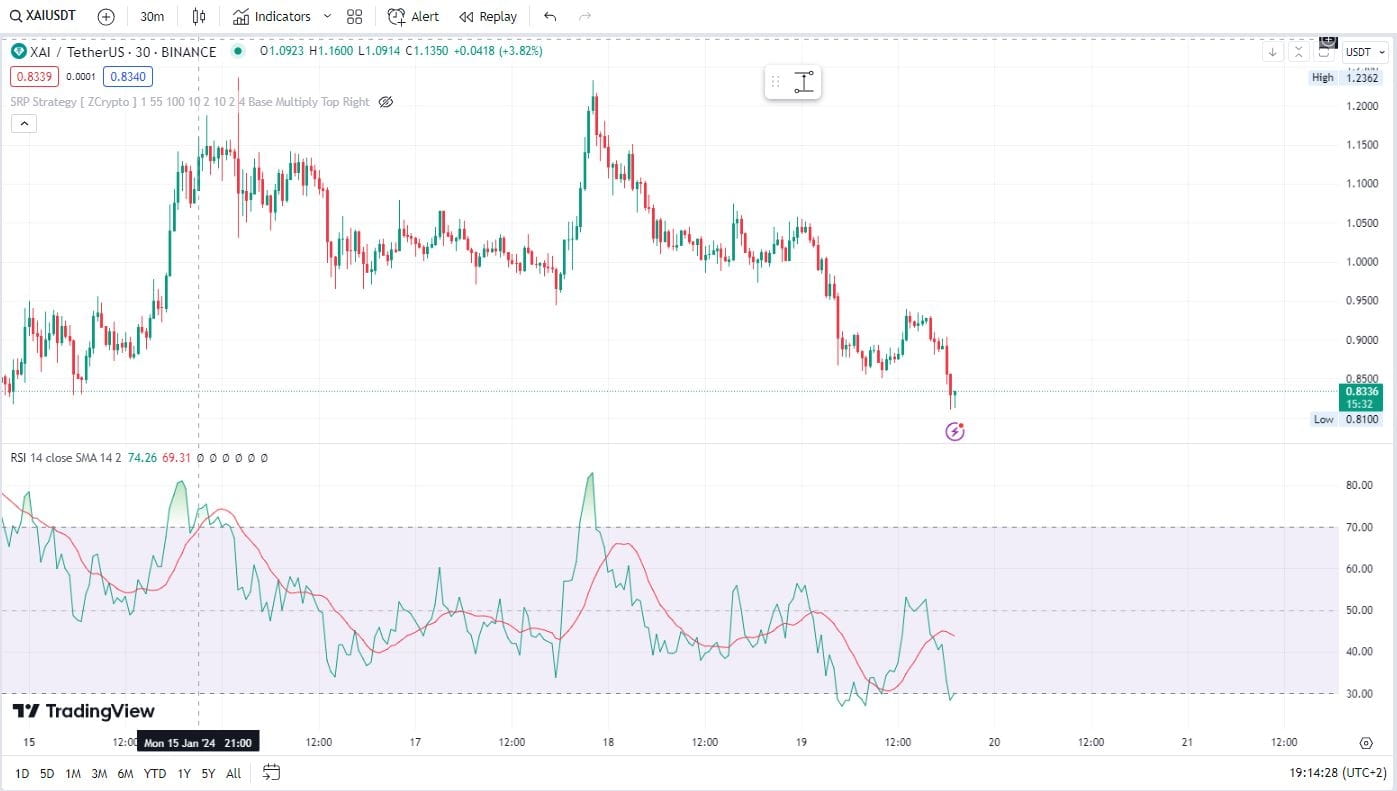Click the undo arrow button
The height and width of the screenshot is (791, 1397).
pyautogui.click(x=549, y=16)
